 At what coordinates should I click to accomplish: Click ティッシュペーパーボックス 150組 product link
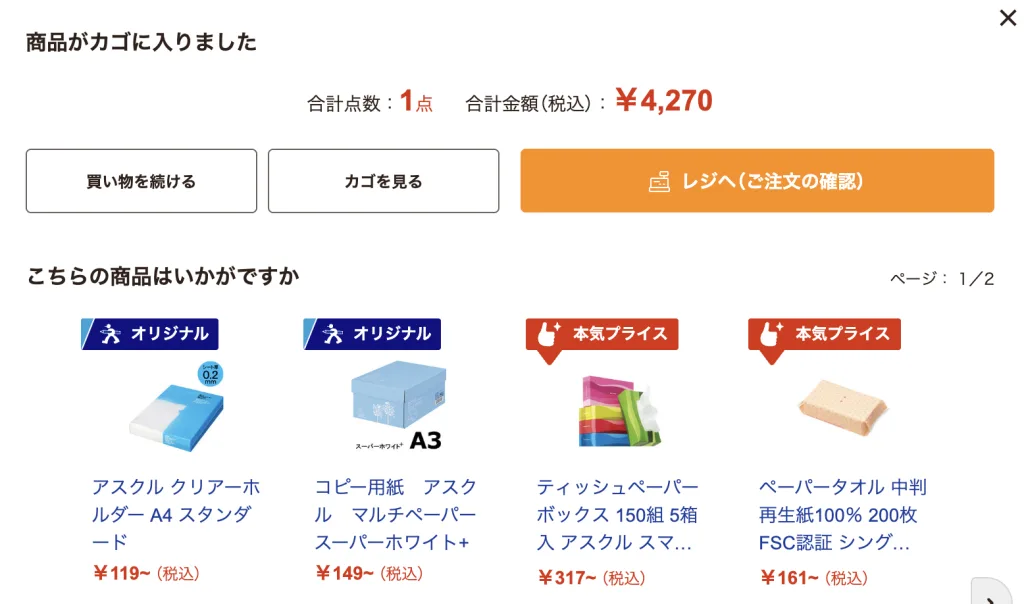(618, 514)
